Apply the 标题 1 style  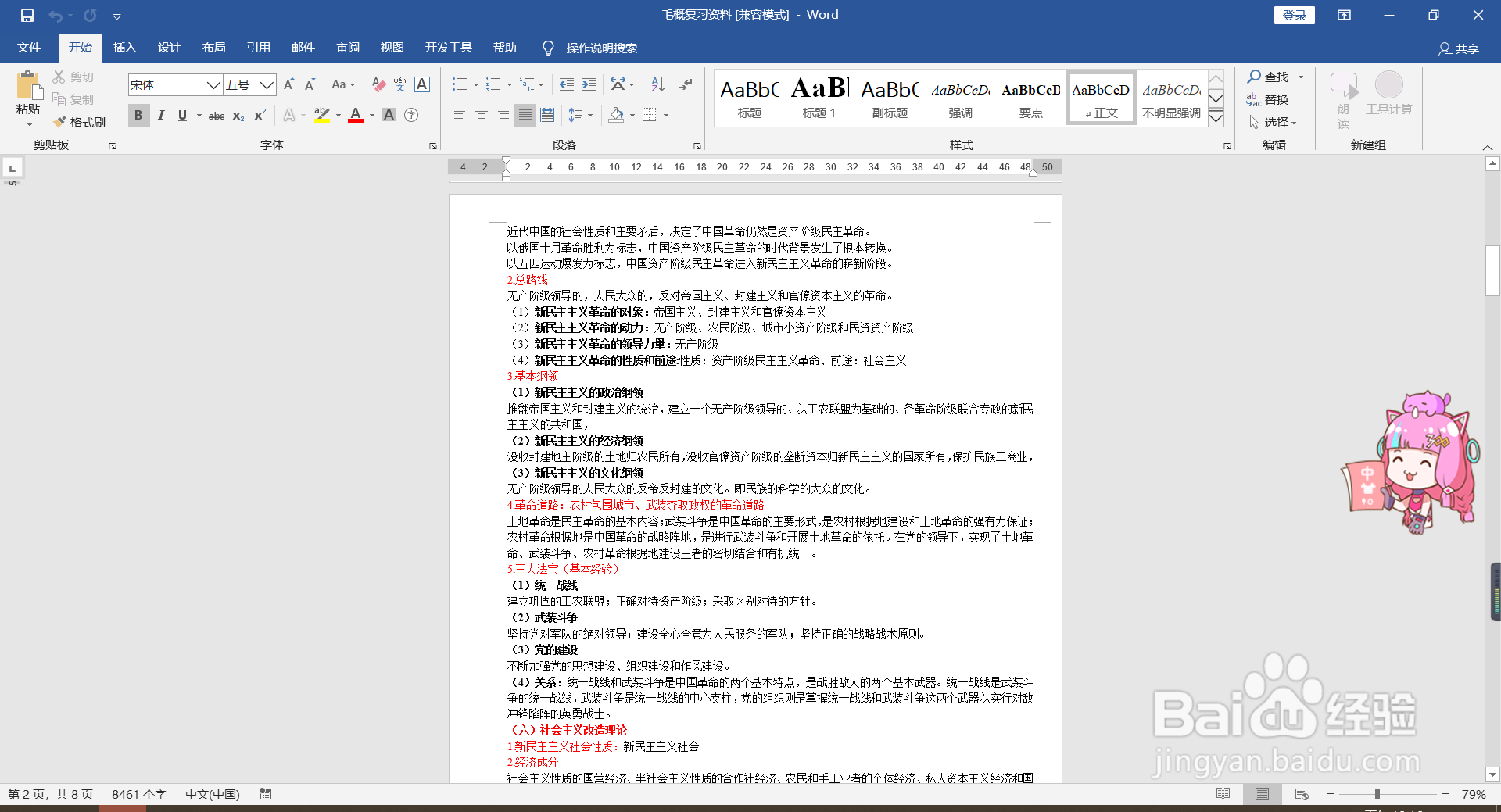[x=819, y=97]
